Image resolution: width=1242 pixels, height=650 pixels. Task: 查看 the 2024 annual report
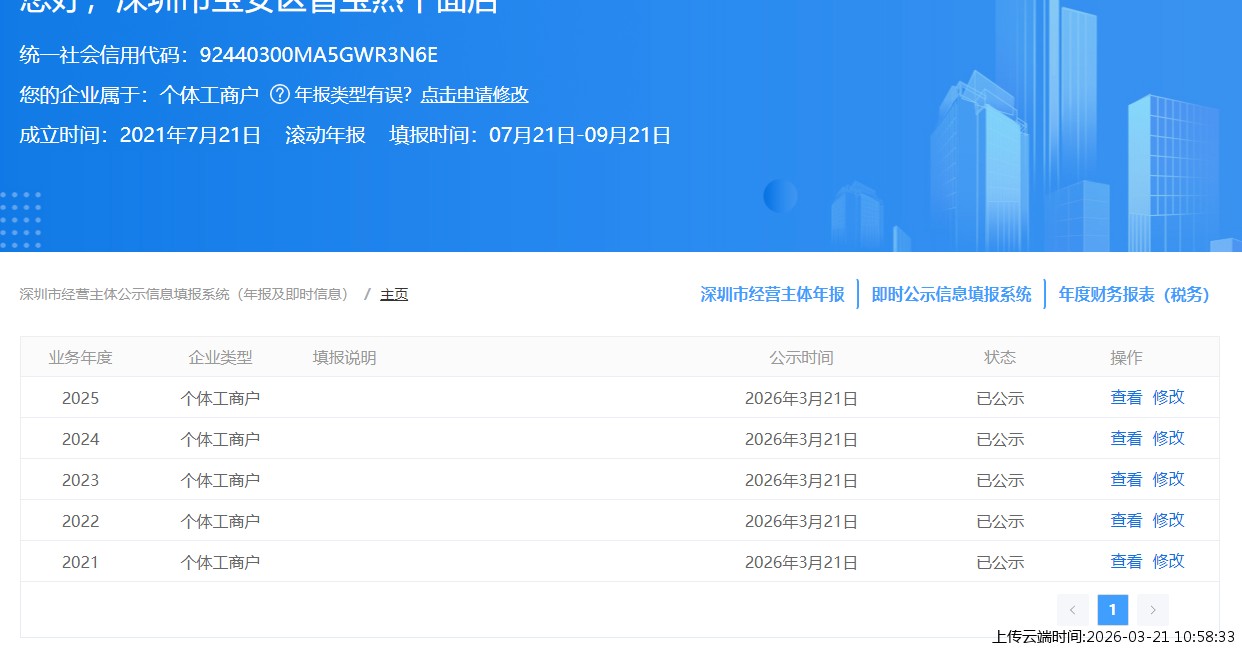(x=1126, y=438)
